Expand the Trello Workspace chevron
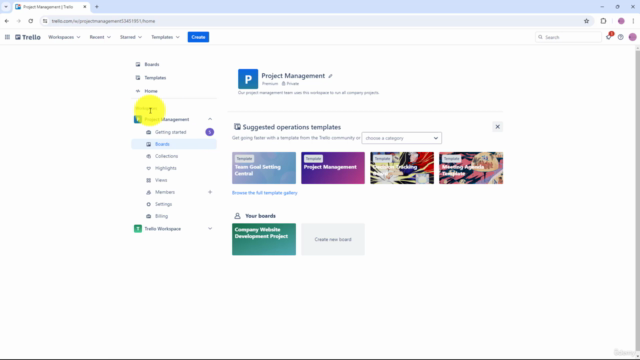This screenshot has height=360, width=640. [210, 229]
